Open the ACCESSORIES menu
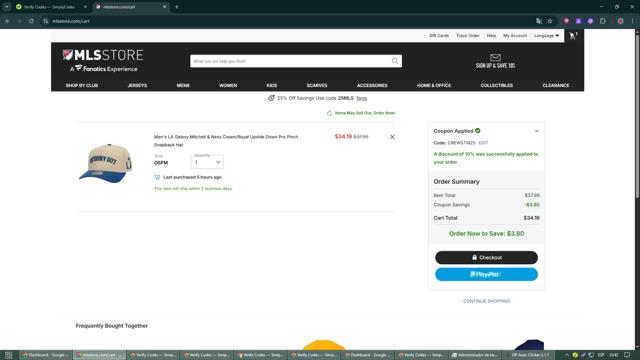The image size is (640, 360). (372, 85)
